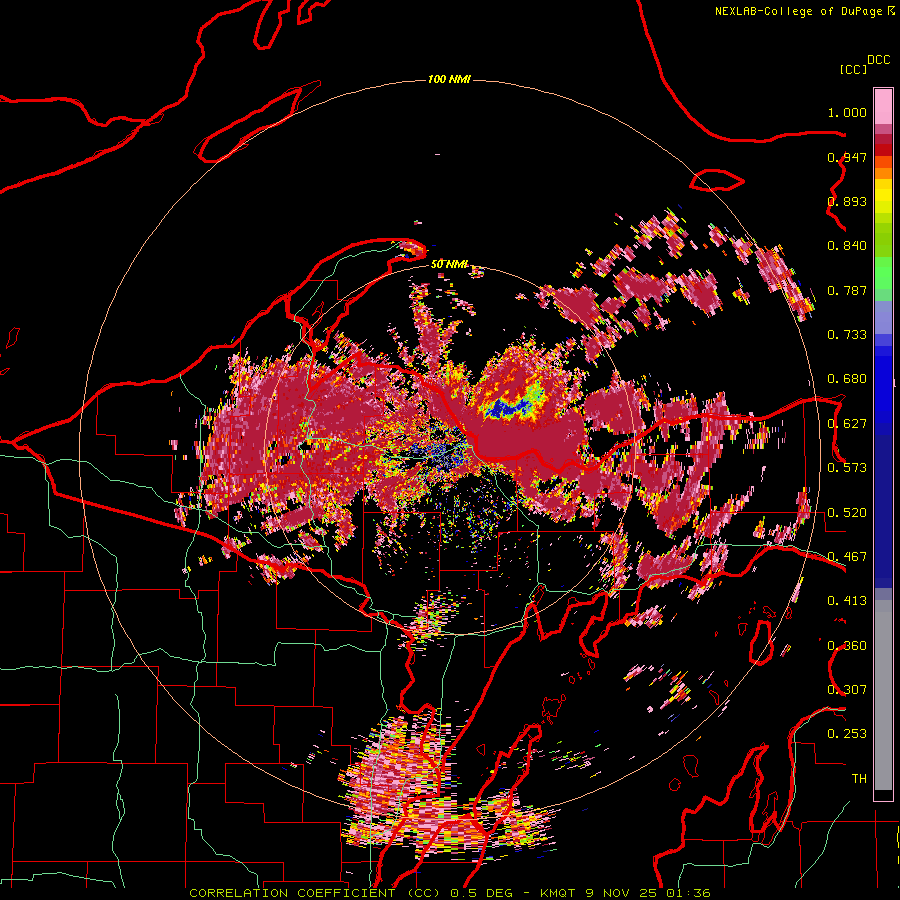Select the 0.787 scale value
900x900 pixels.
coord(847,290)
